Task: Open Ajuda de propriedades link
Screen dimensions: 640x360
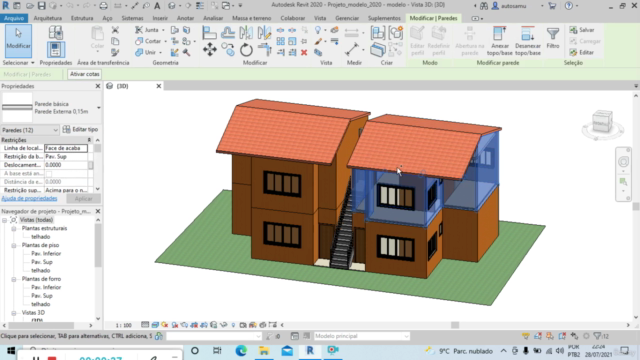Action: click(x=29, y=198)
